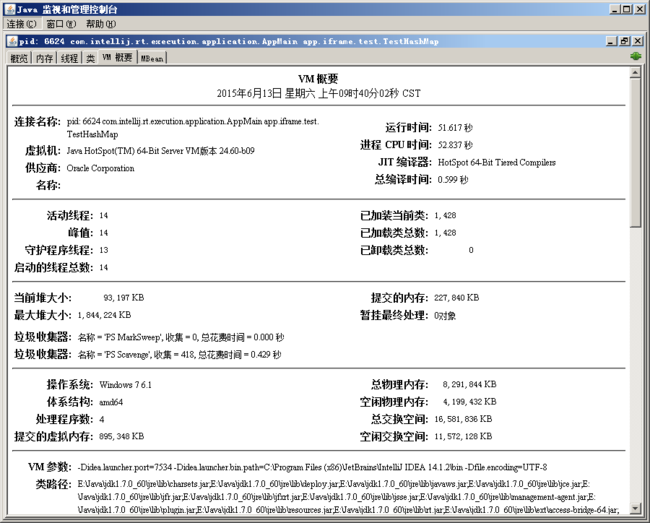
Task: Click the 总编译时间 value 0.599 秒
Action: tap(453, 180)
